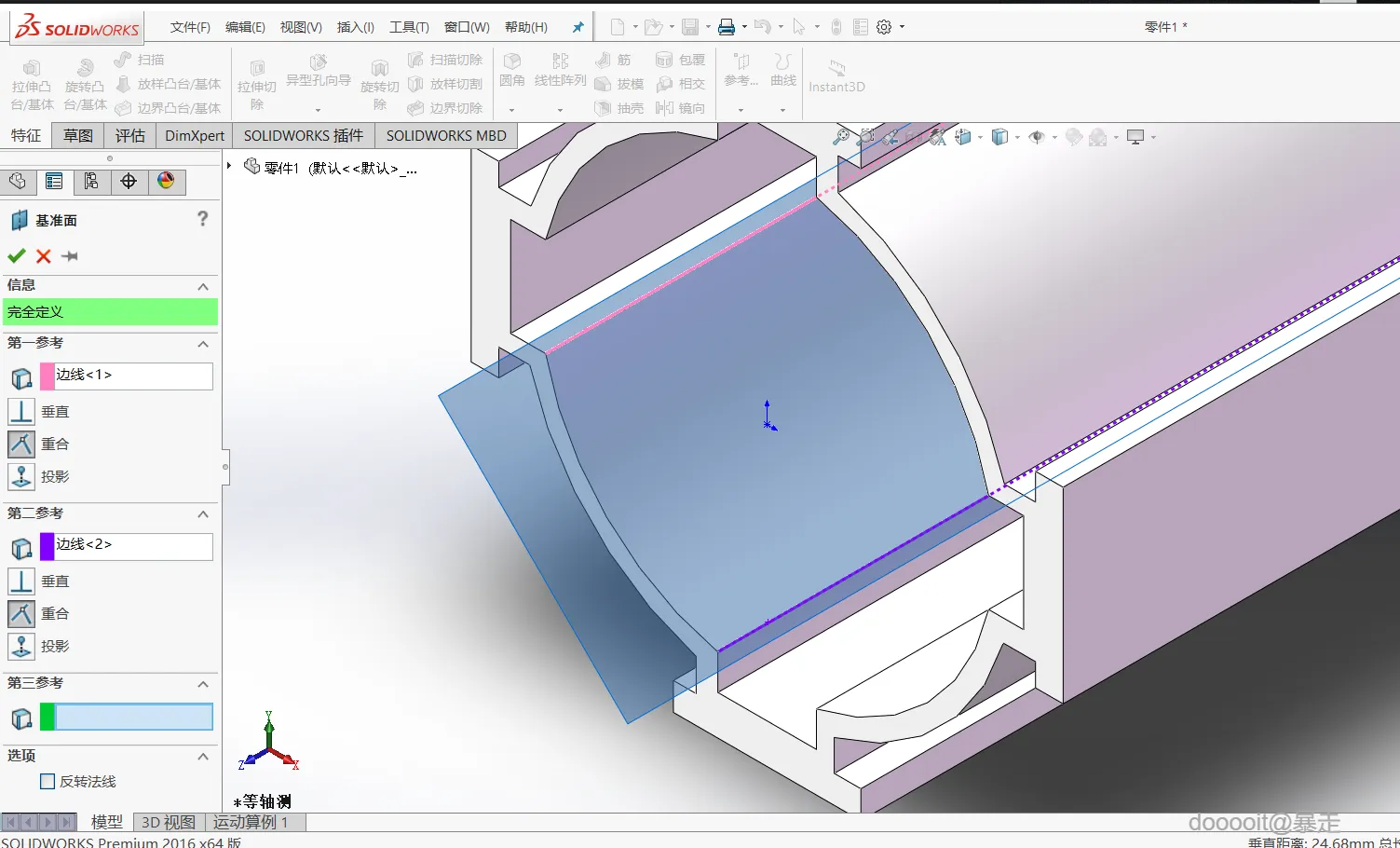
Task: Open the 工具(T) menu
Action: (x=409, y=27)
